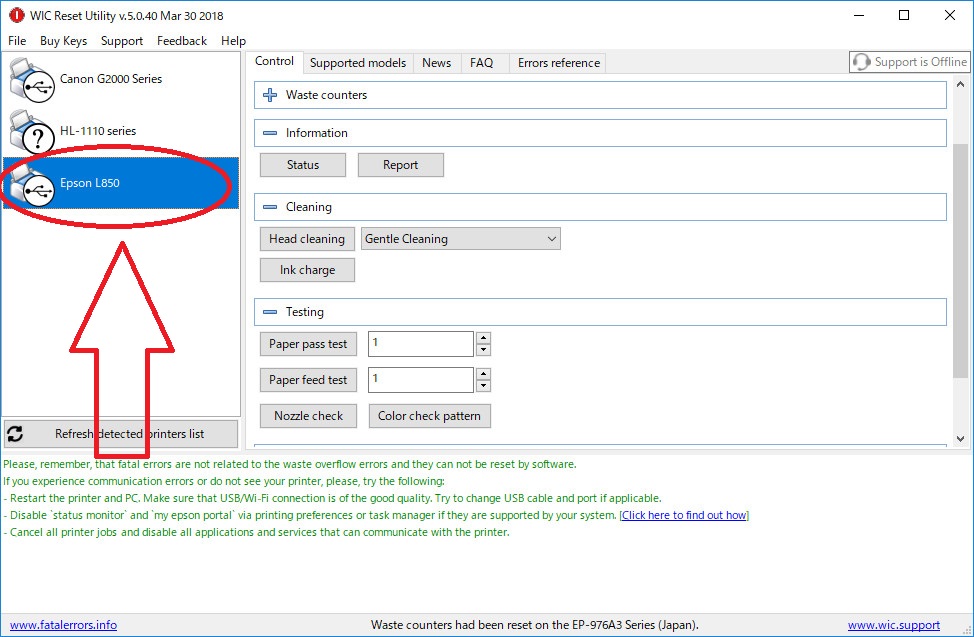Viewport: 974px width, 637px height.
Task: Run the Paper pass test
Action: tap(308, 344)
